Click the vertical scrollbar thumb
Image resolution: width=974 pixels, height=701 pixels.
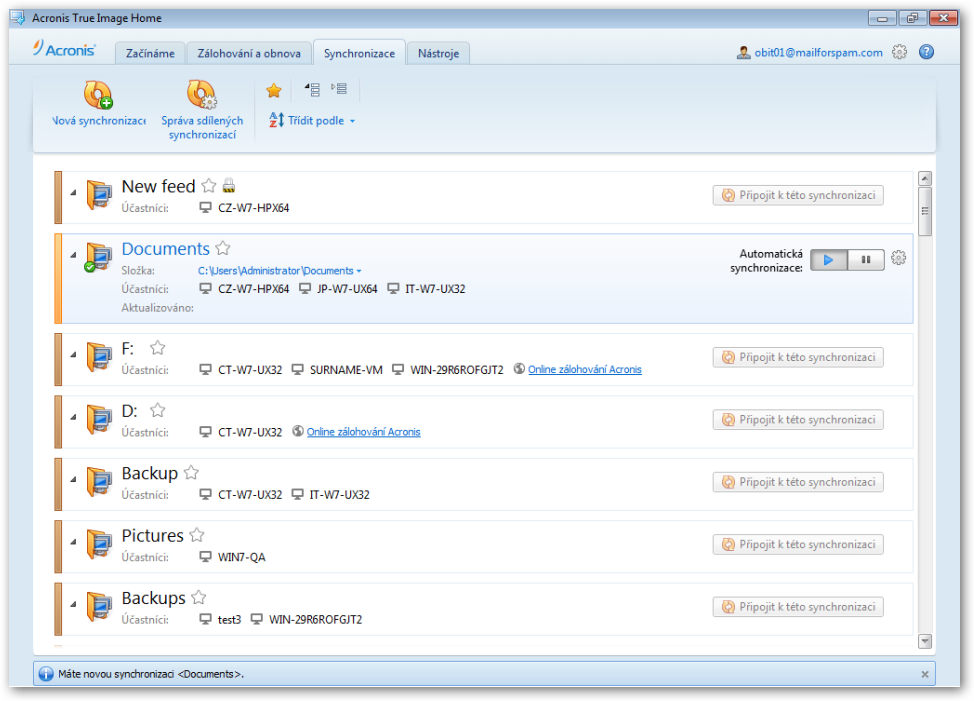925,212
